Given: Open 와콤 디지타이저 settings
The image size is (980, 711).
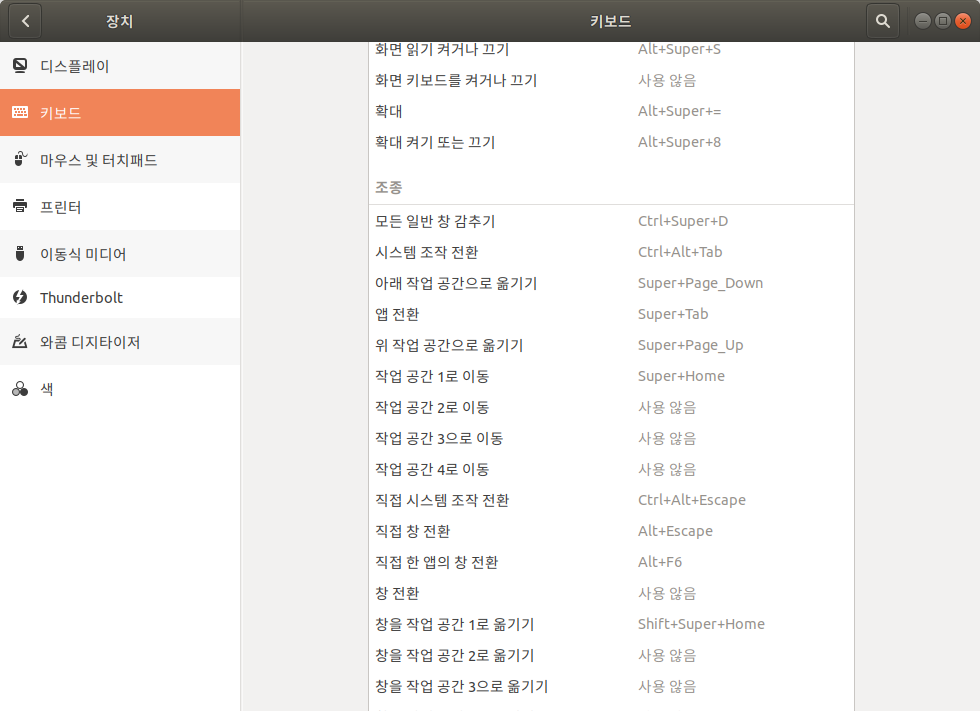Looking at the screenshot, I should [120, 342].
